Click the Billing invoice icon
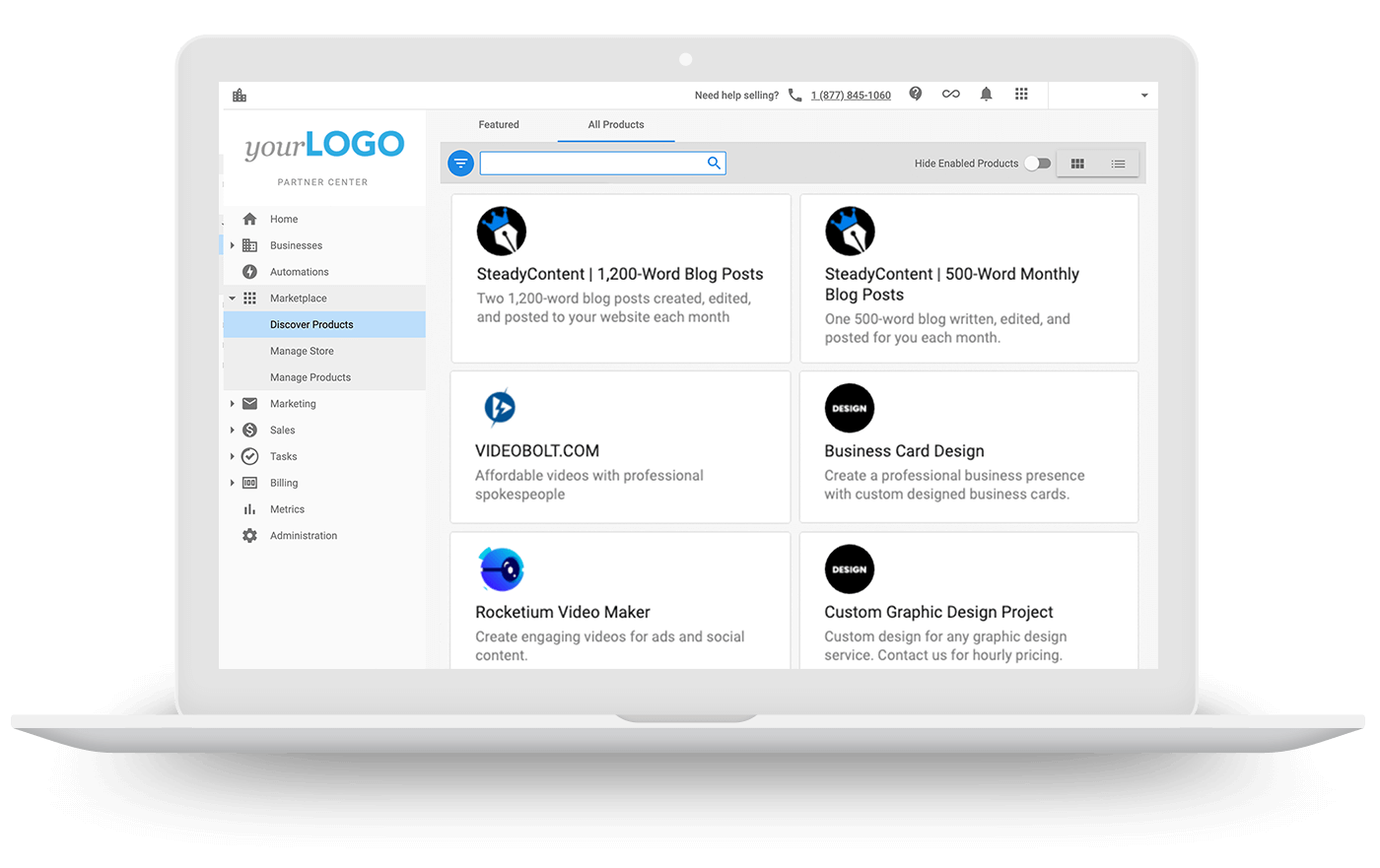The height and width of the screenshot is (868, 1380). tap(249, 483)
